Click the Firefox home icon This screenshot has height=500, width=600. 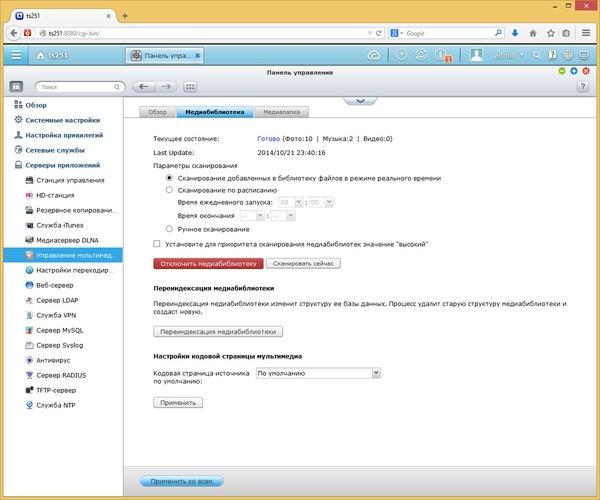pyautogui.click(x=533, y=33)
